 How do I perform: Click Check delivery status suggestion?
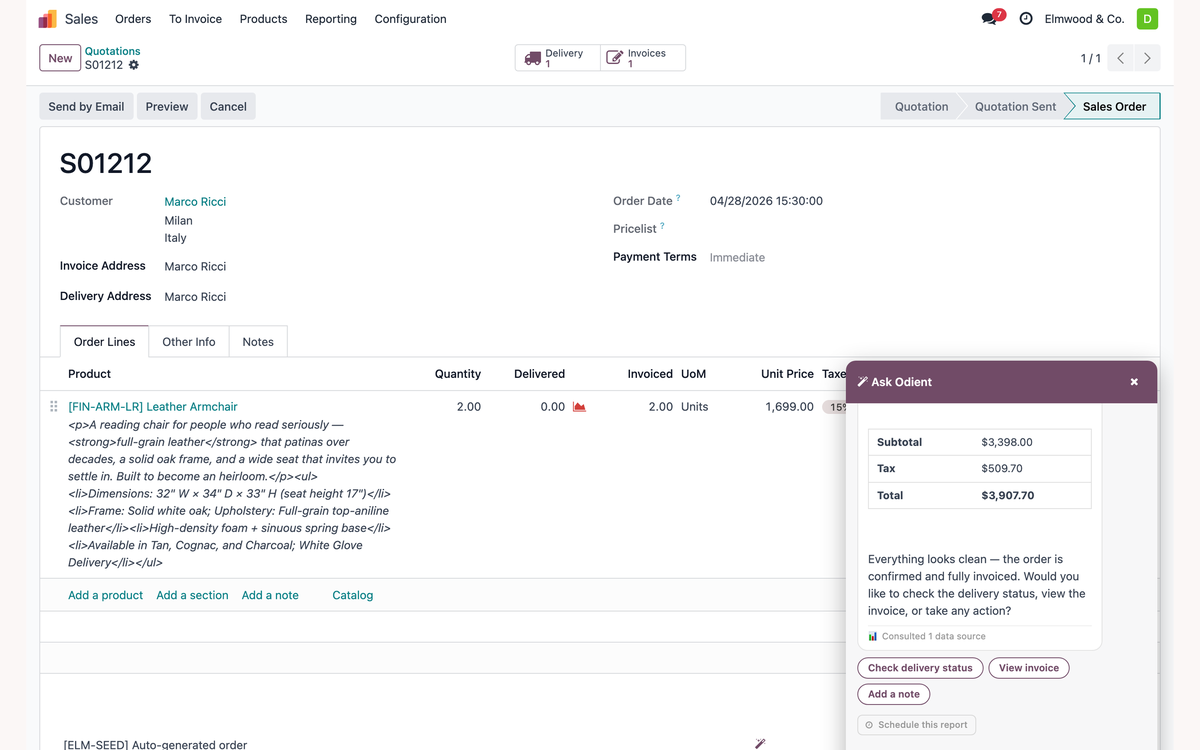pyautogui.click(x=920, y=668)
